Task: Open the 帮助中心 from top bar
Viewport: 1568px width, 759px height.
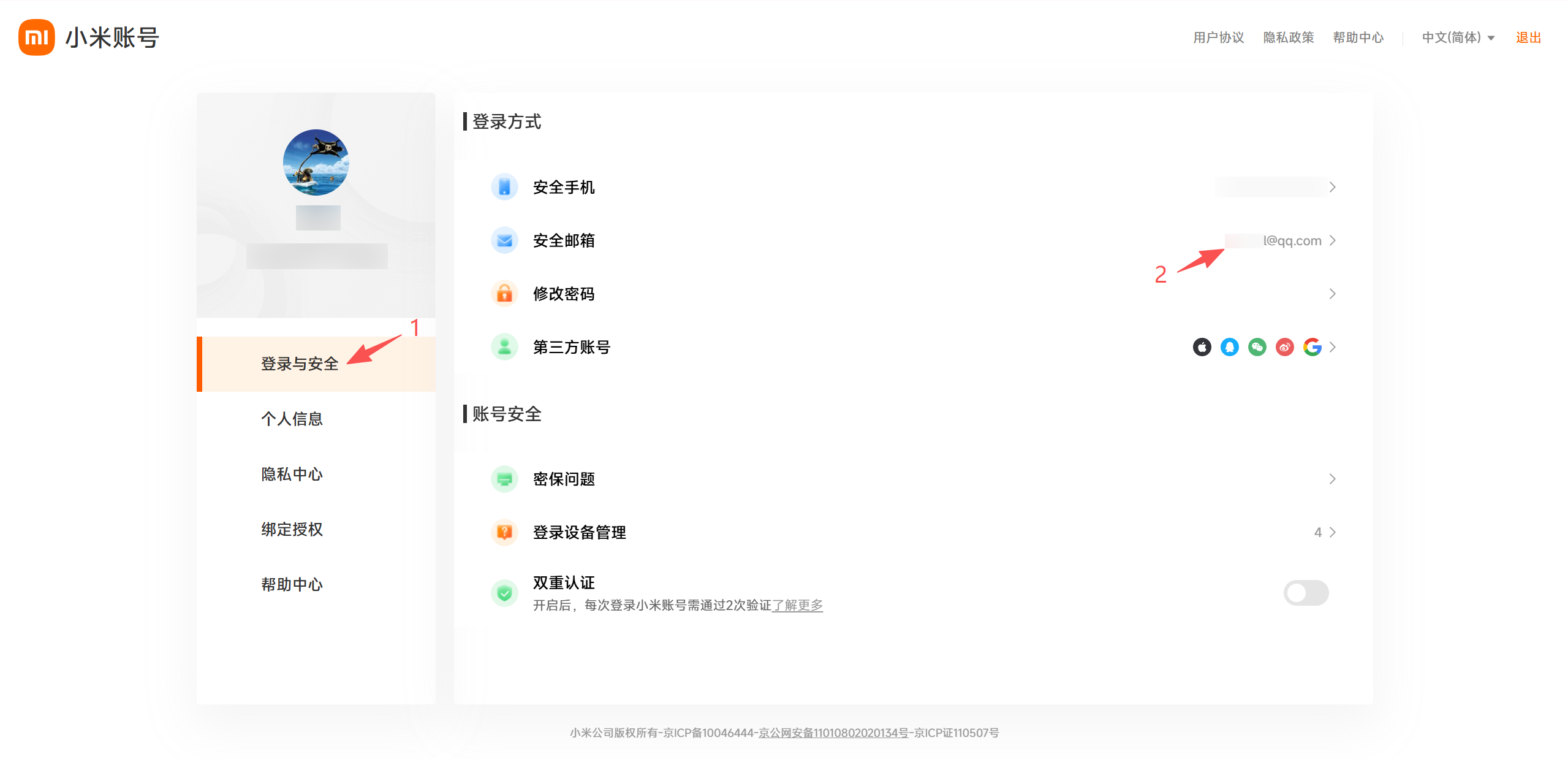Action: (1358, 37)
